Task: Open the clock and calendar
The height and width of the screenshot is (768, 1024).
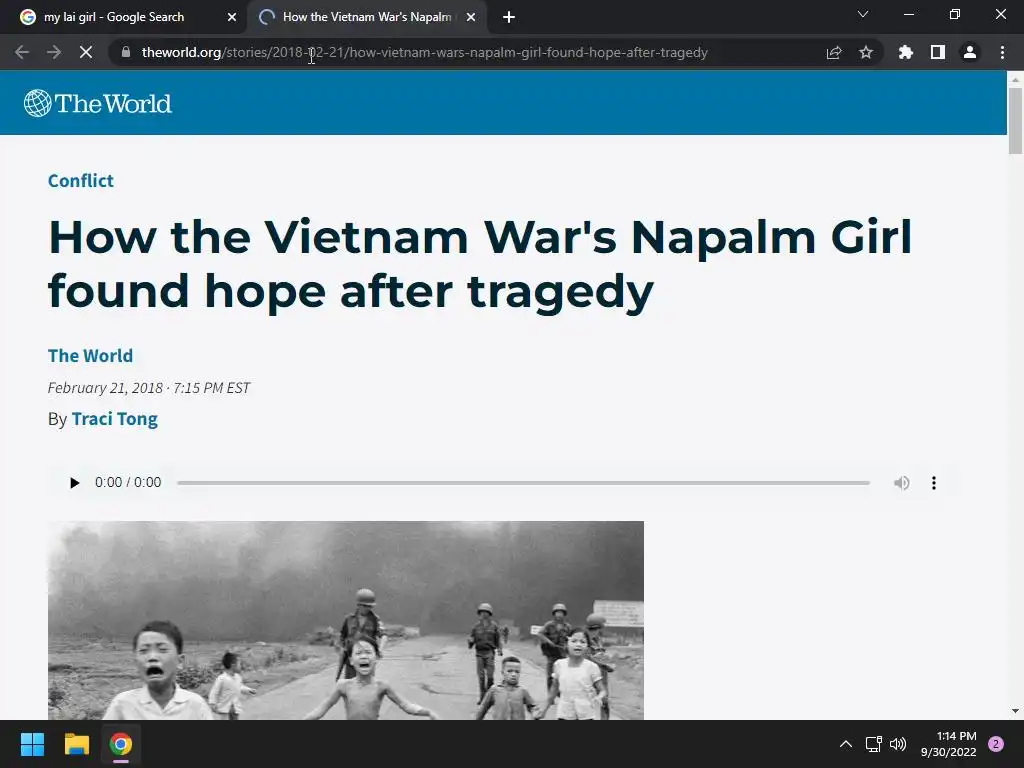Action: click(x=948, y=744)
